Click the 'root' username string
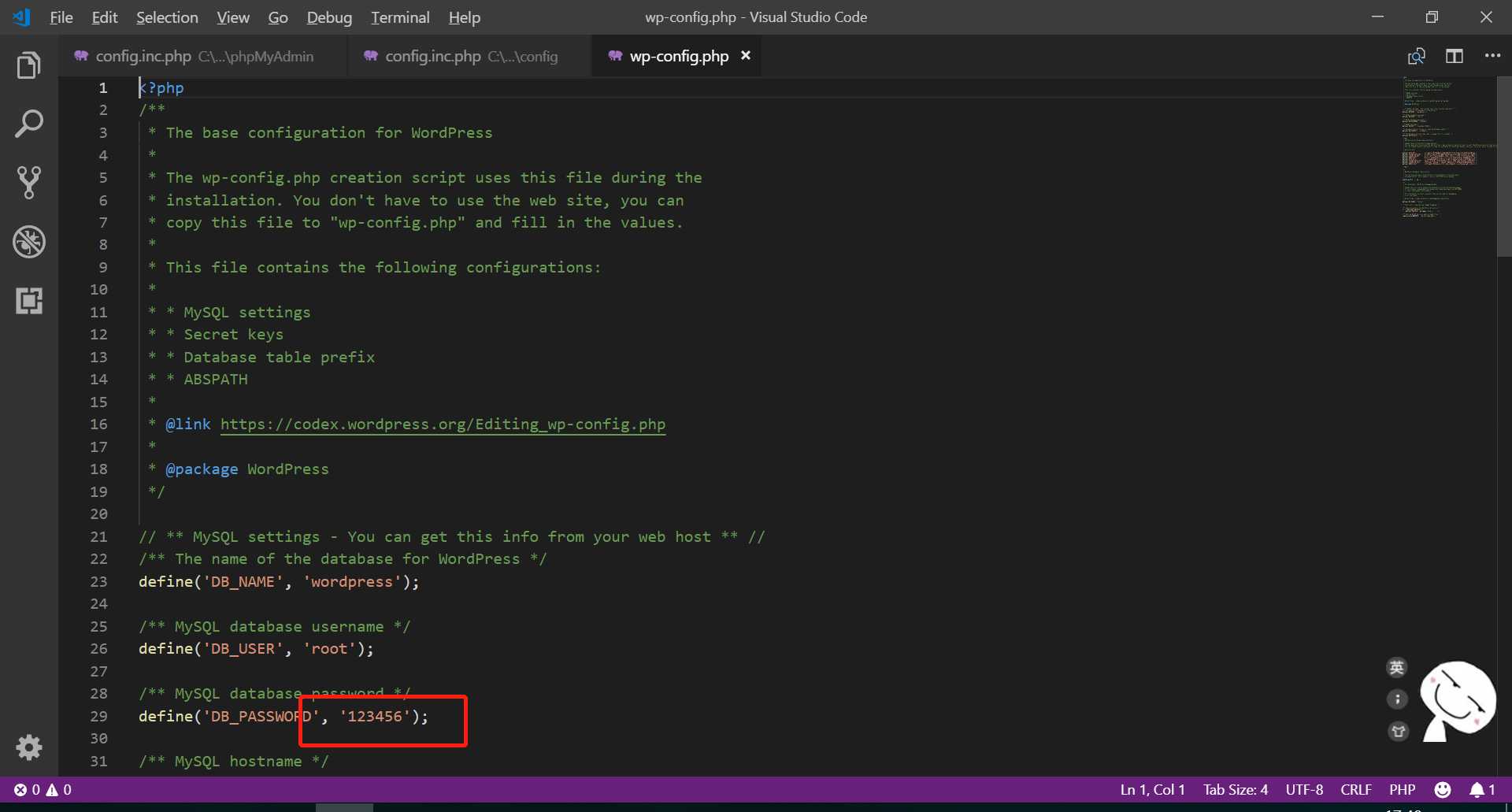Image resolution: width=1512 pixels, height=812 pixels. click(329, 649)
